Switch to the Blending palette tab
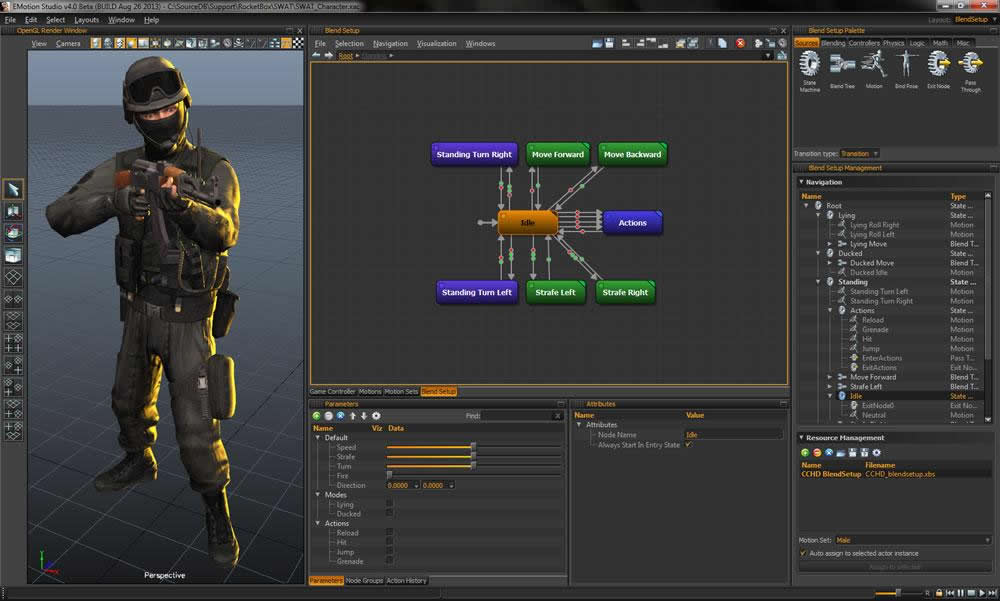 click(x=833, y=43)
